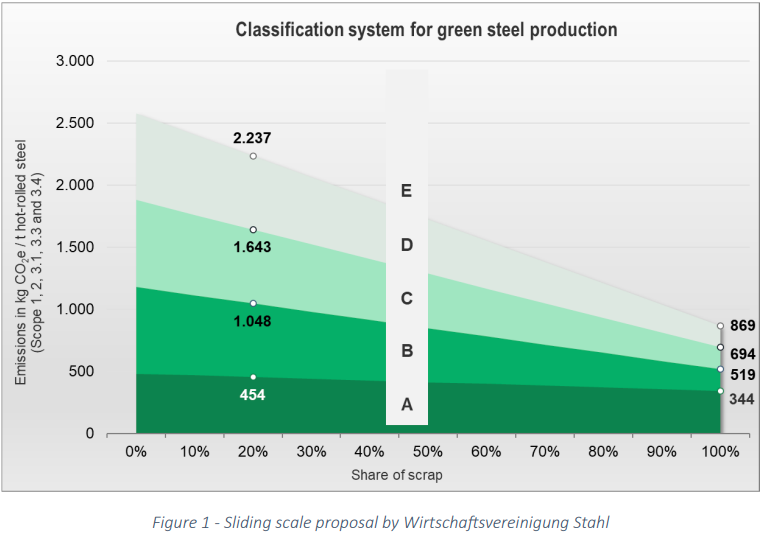Click the 1.048 data marker
763x538 pixels.
[253, 304]
